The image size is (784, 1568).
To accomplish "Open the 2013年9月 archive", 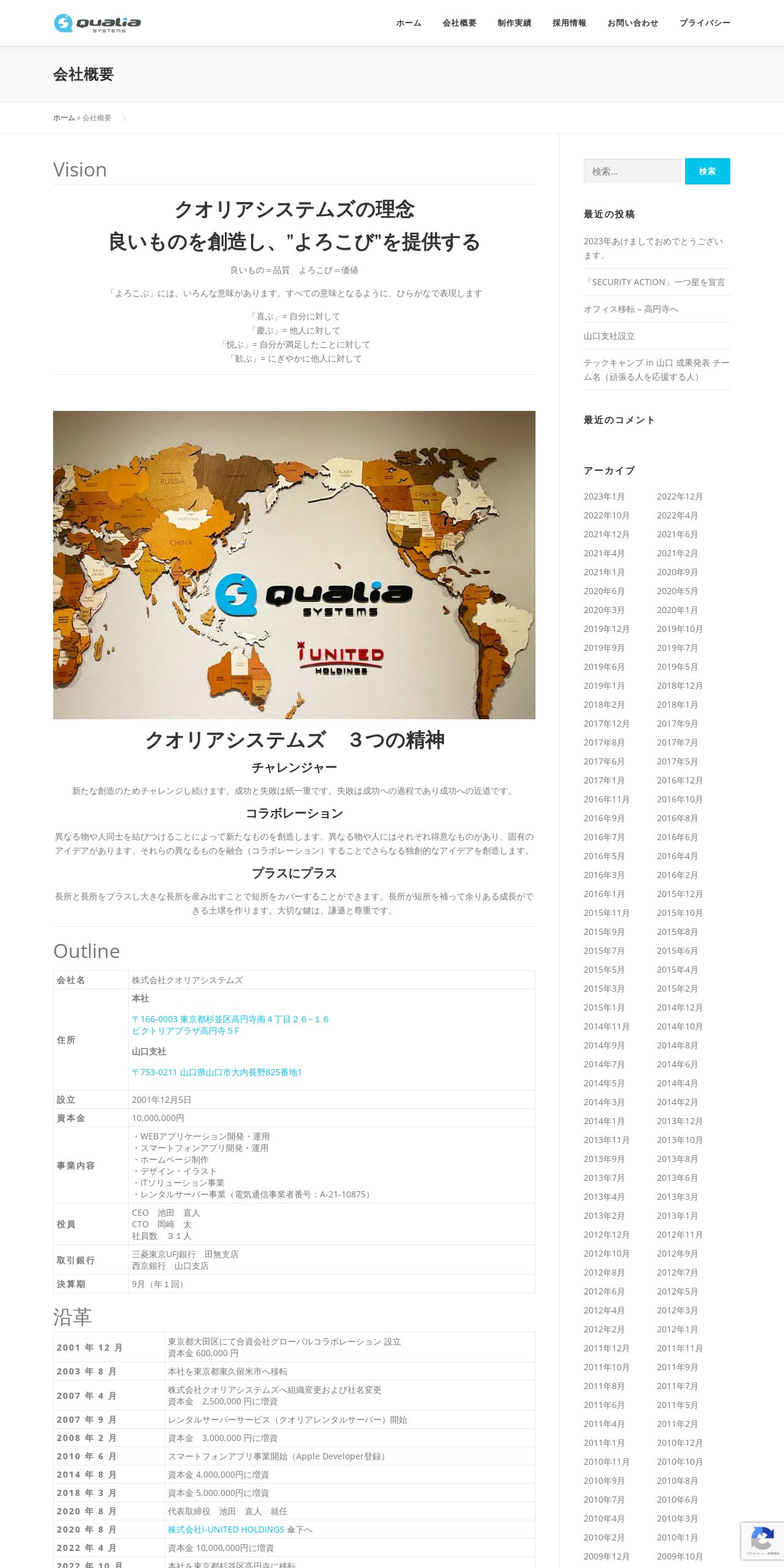I will 604,1159.
